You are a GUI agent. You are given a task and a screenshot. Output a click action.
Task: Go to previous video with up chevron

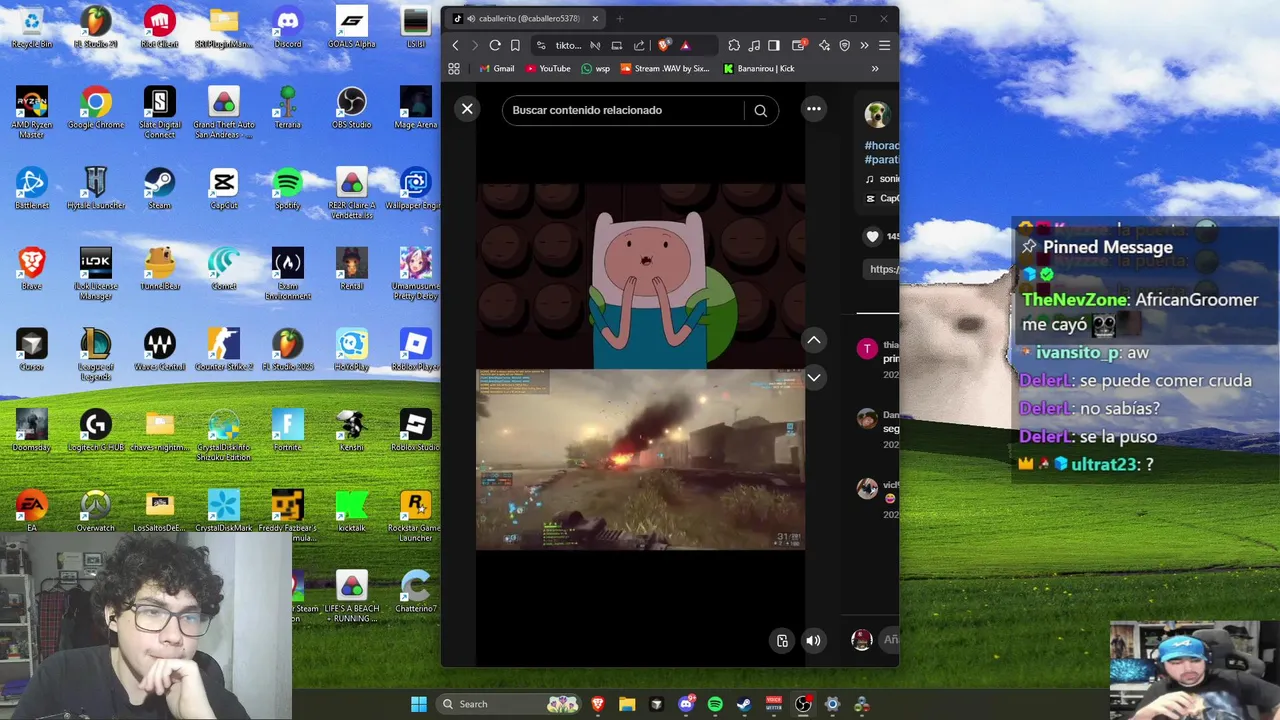click(814, 340)
